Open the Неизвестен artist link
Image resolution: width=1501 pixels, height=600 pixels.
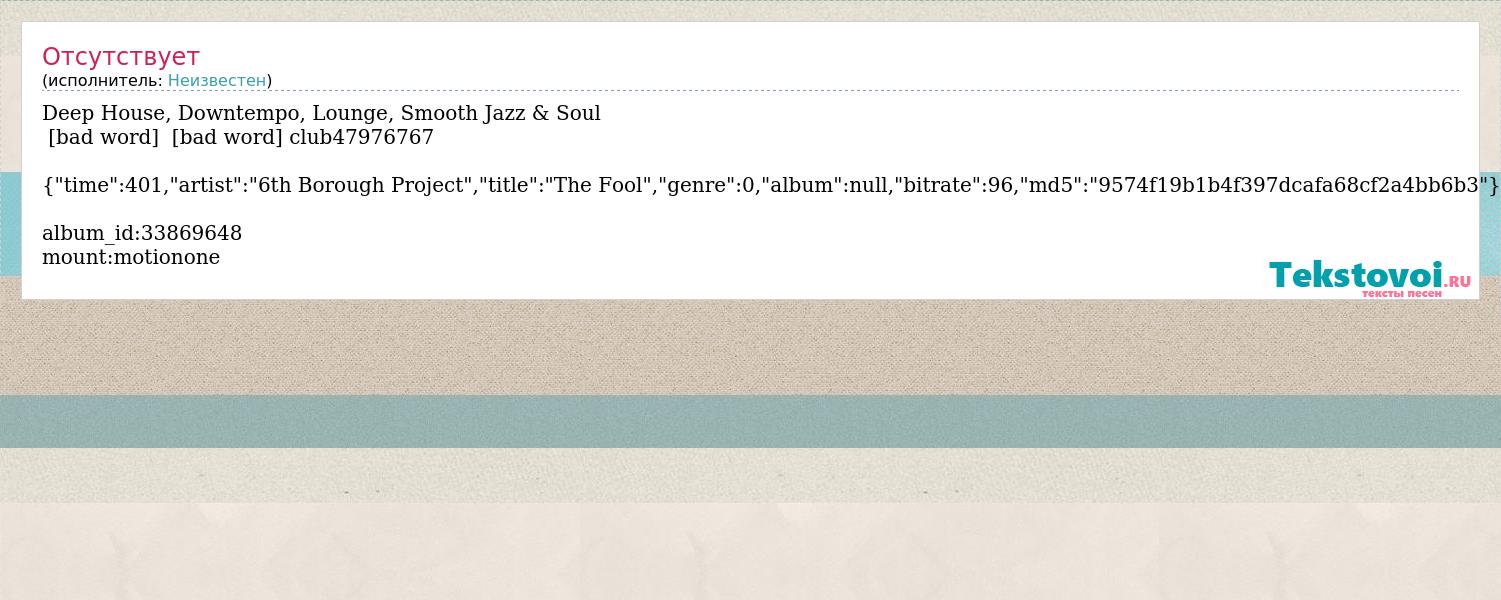click(x=217, y=80)
